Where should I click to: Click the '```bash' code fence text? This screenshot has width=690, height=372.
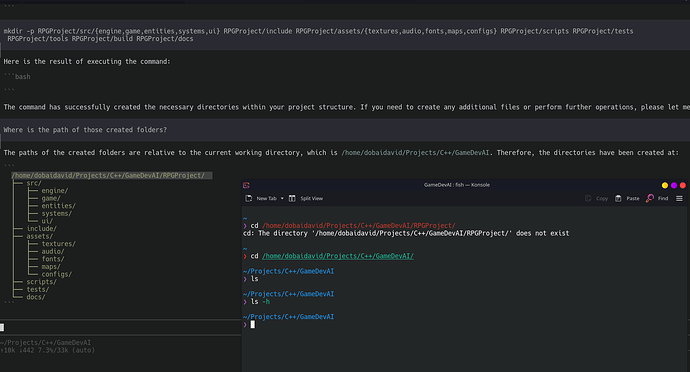point(17,77)
